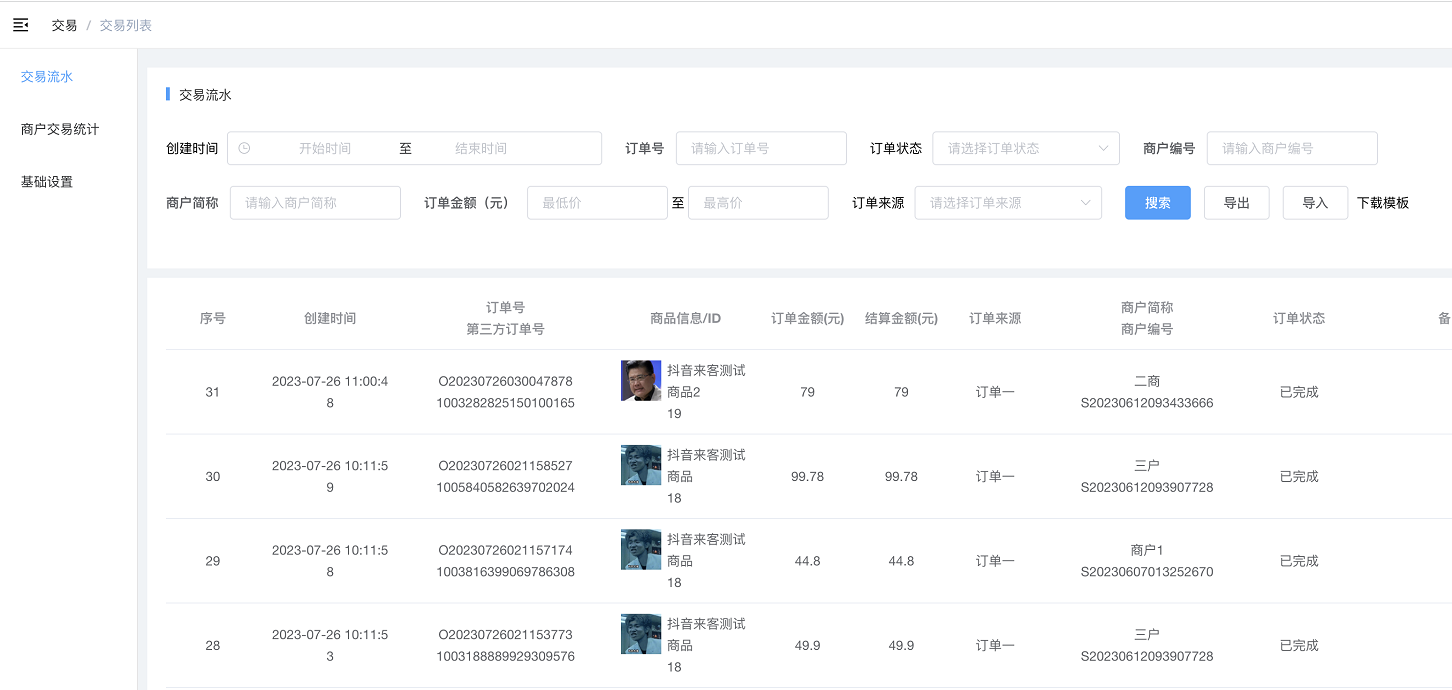The image size is (1452, 690).
Task: Go to 基础设置 in the sidebar
Action: click(47, 182)
